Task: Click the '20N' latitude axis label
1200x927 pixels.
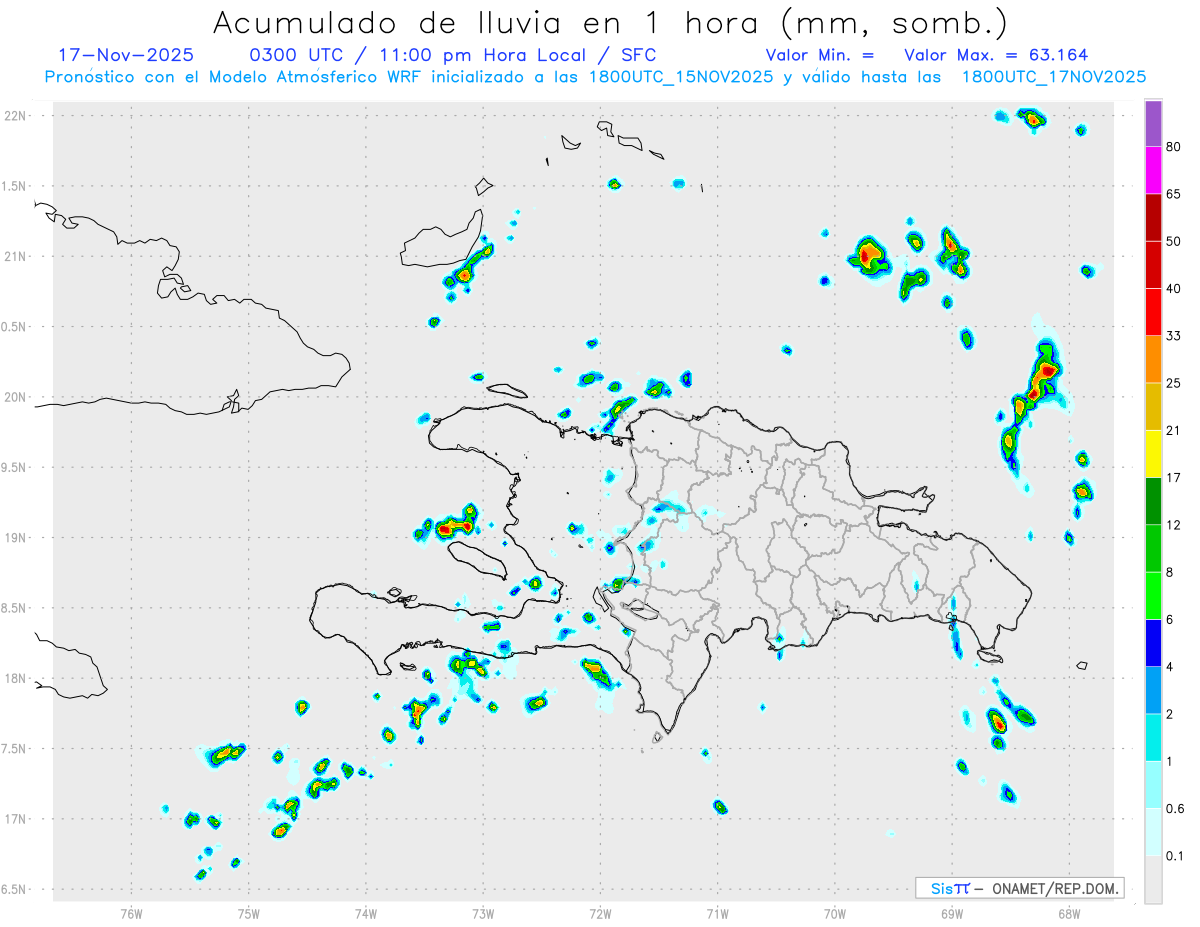Action: coord(16,397)
